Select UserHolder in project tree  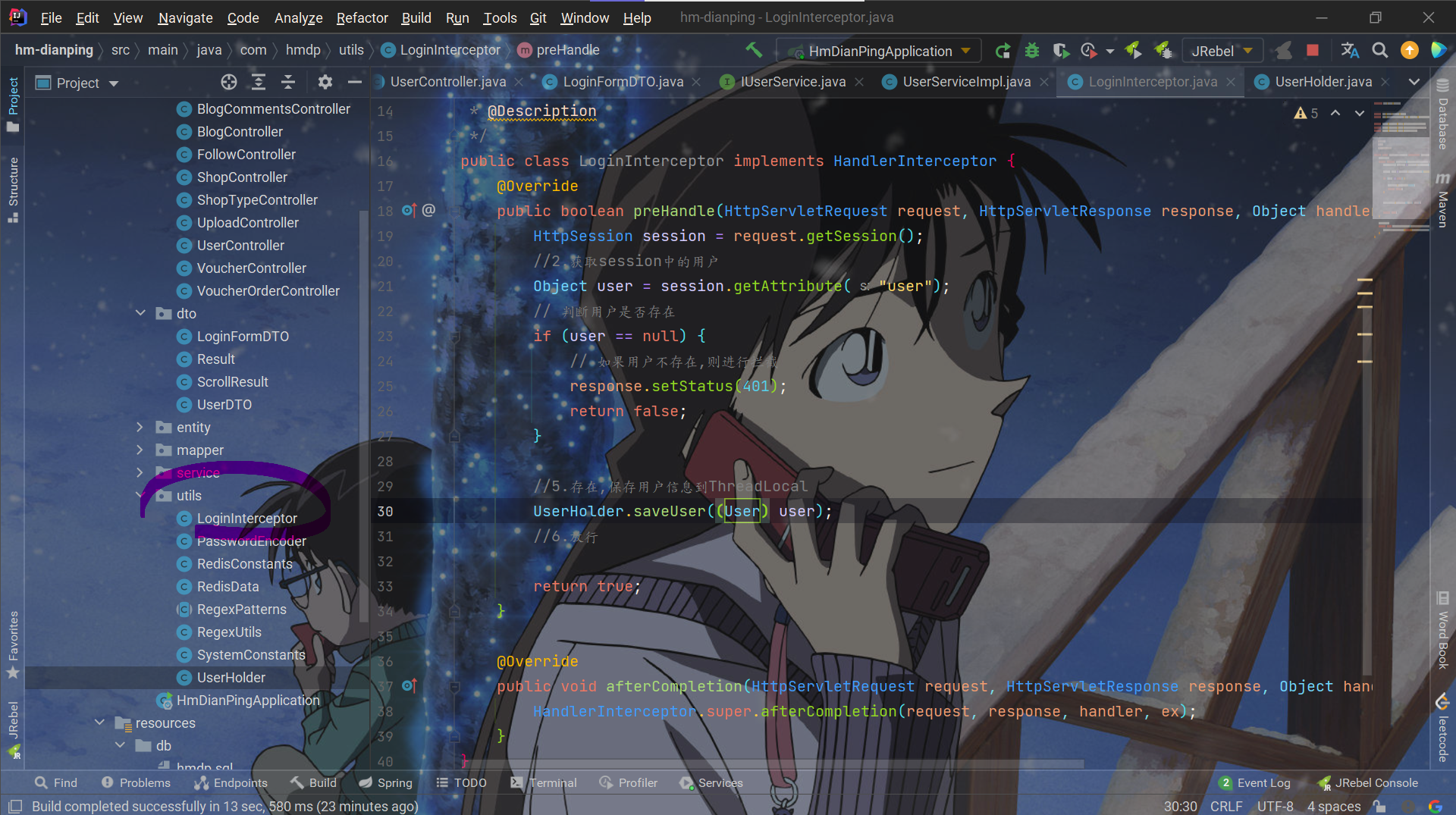(231, 677)
